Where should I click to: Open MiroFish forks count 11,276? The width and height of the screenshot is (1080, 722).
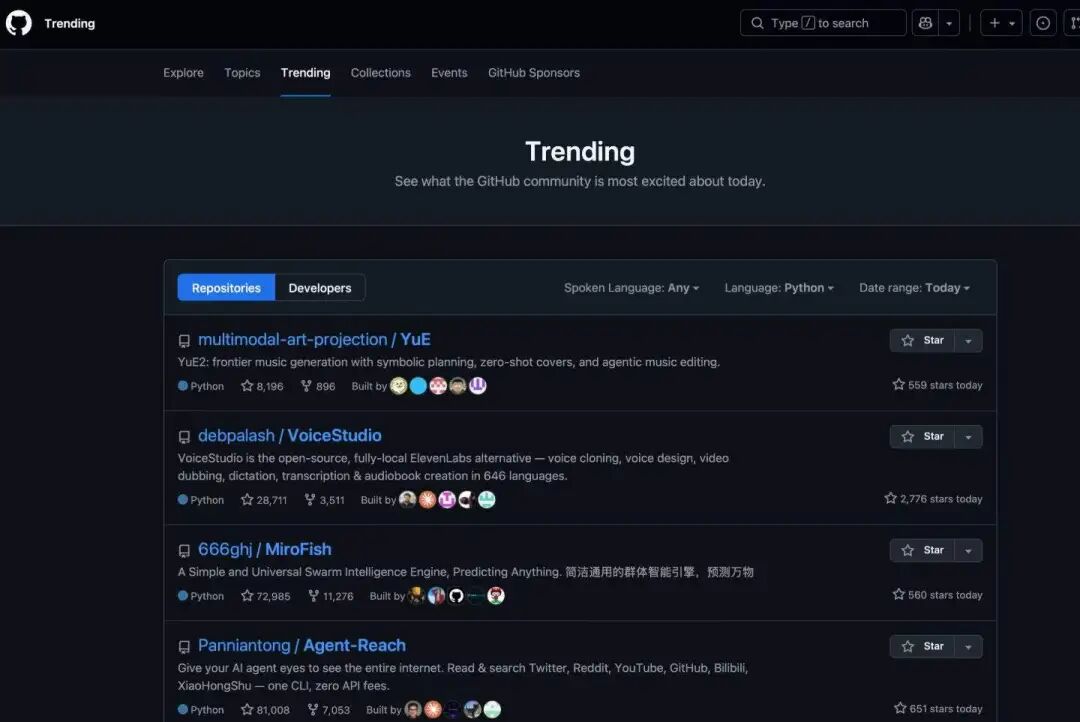tap(331, 596)
